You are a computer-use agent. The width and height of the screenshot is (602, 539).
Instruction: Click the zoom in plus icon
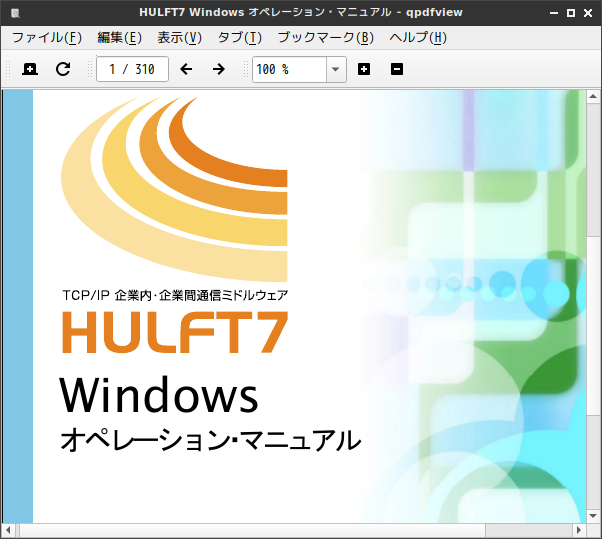364,69
